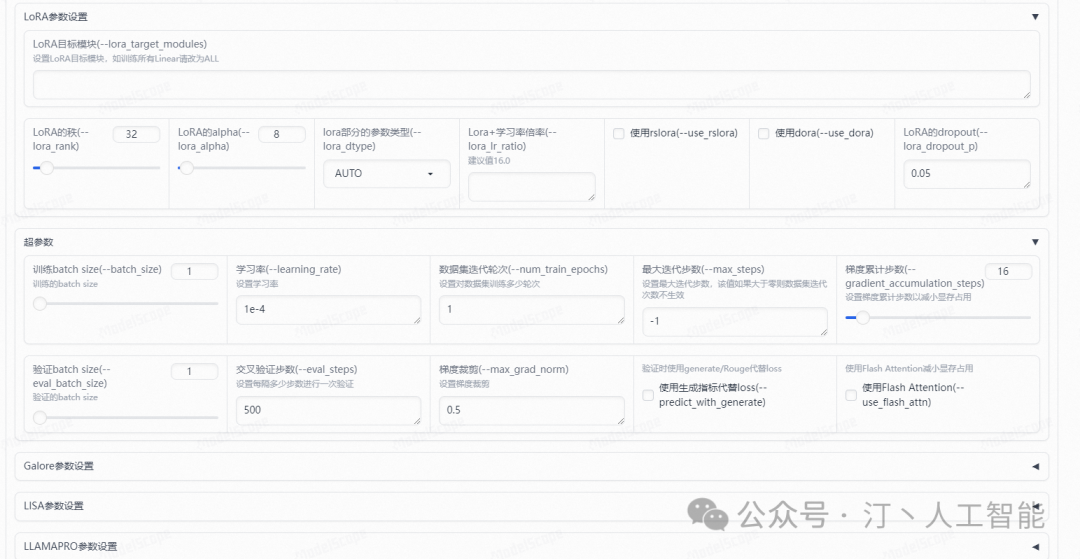Viewport: 1080px width, 559px height.
Task: Enable the 使用rslora checkbox
Action: [x=619, y=134]
